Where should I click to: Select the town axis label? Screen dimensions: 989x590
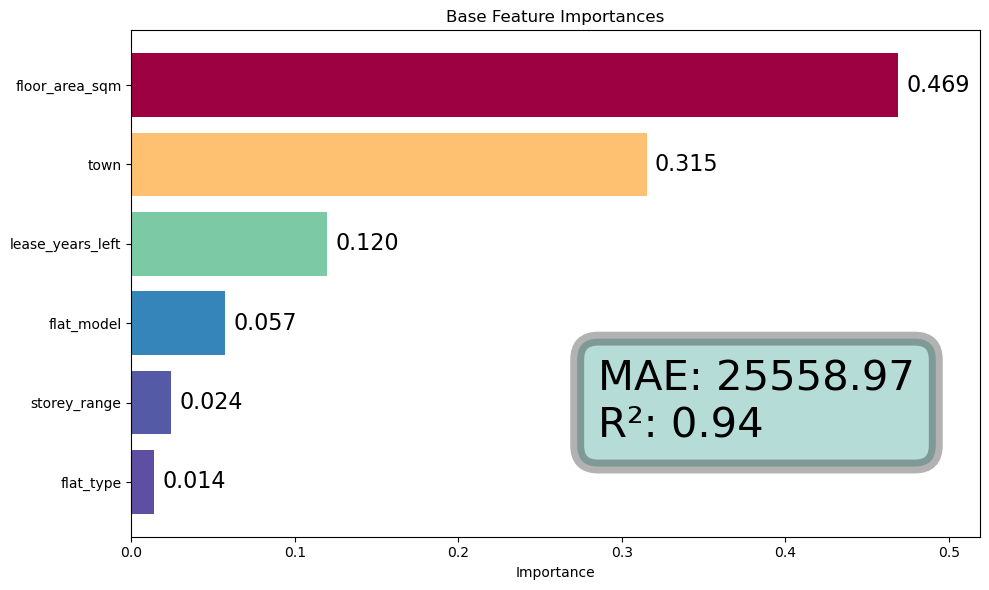click(x=104, y=165)
